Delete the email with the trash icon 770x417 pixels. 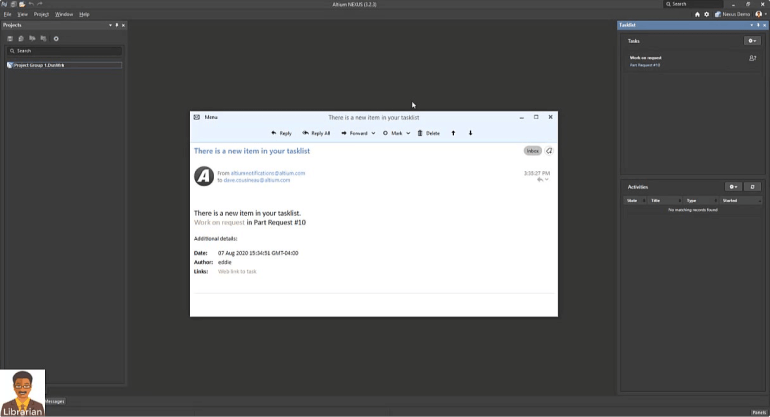[x=429, y=133]
